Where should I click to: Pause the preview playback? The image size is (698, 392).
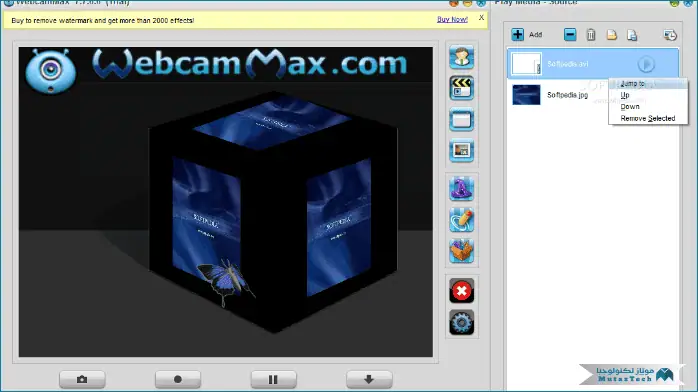[x=273, y=379]
